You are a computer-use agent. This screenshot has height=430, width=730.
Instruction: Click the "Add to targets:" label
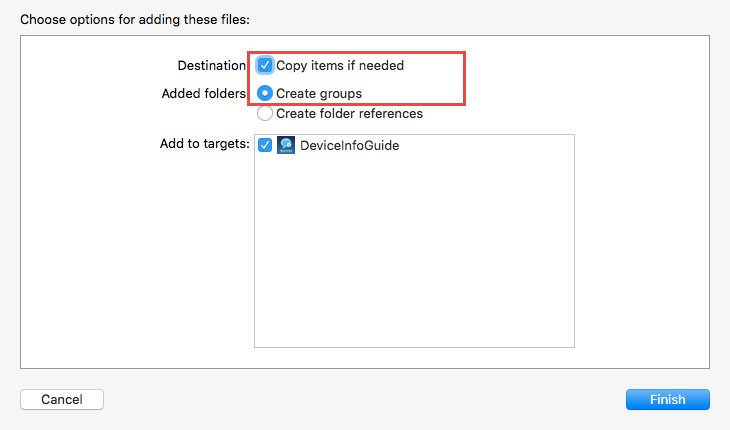tap(204, 144)
